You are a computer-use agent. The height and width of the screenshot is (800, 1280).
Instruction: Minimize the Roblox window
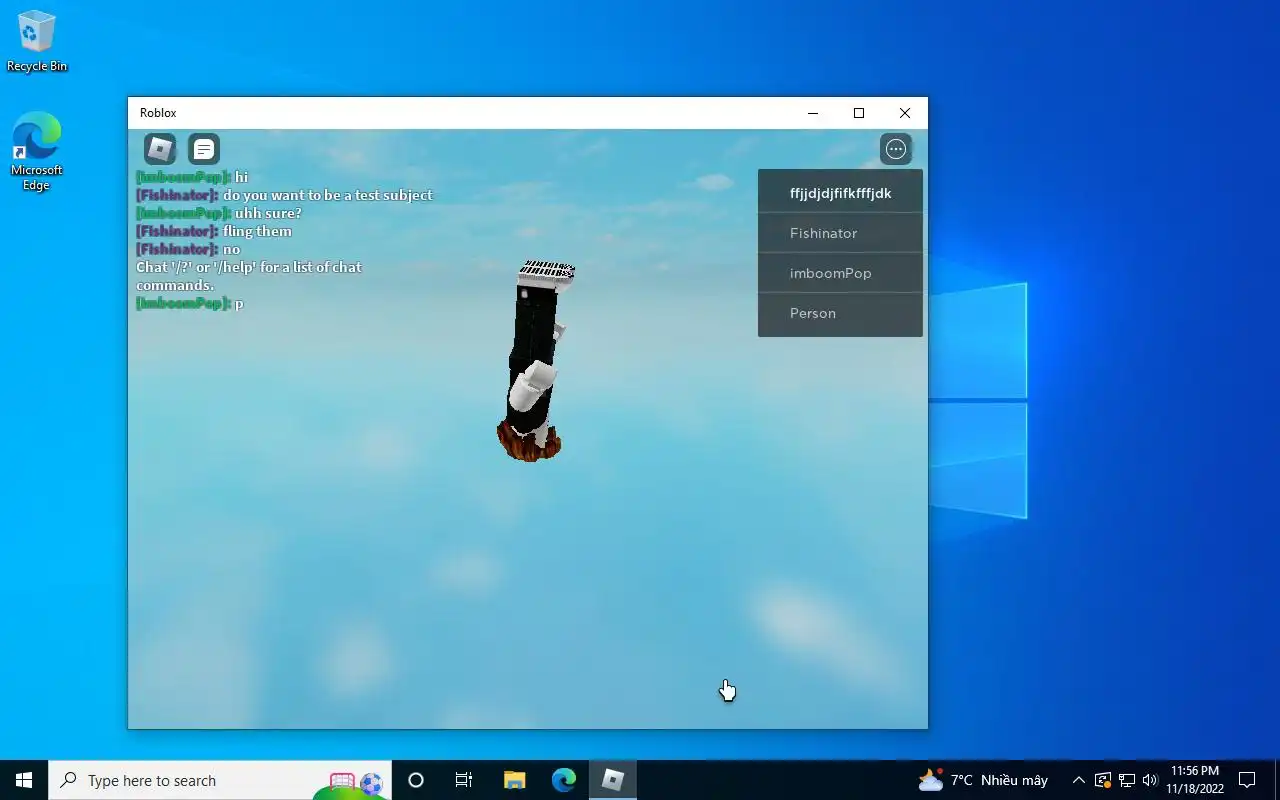(813, 113)
